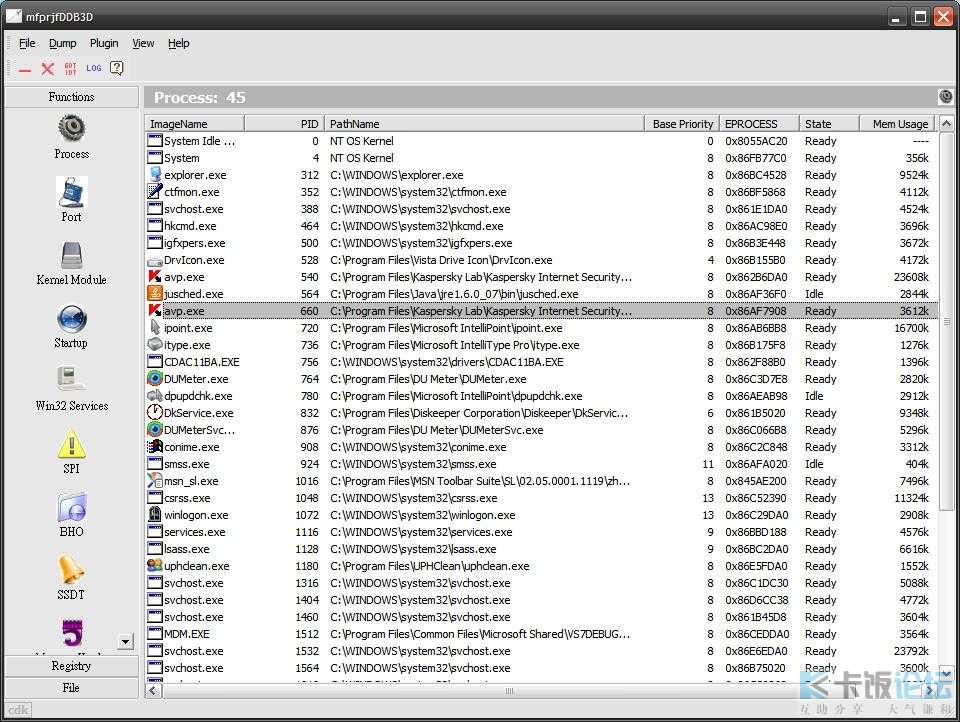The image size is (960, 722).
Task: Select the csrss.exe row
Action: 541,498
